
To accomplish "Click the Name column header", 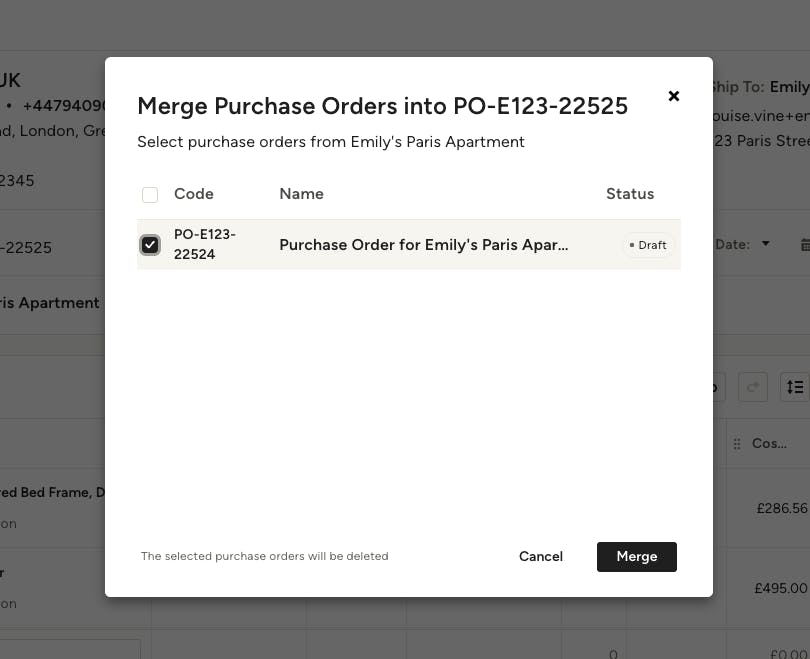I will (301, 194).
